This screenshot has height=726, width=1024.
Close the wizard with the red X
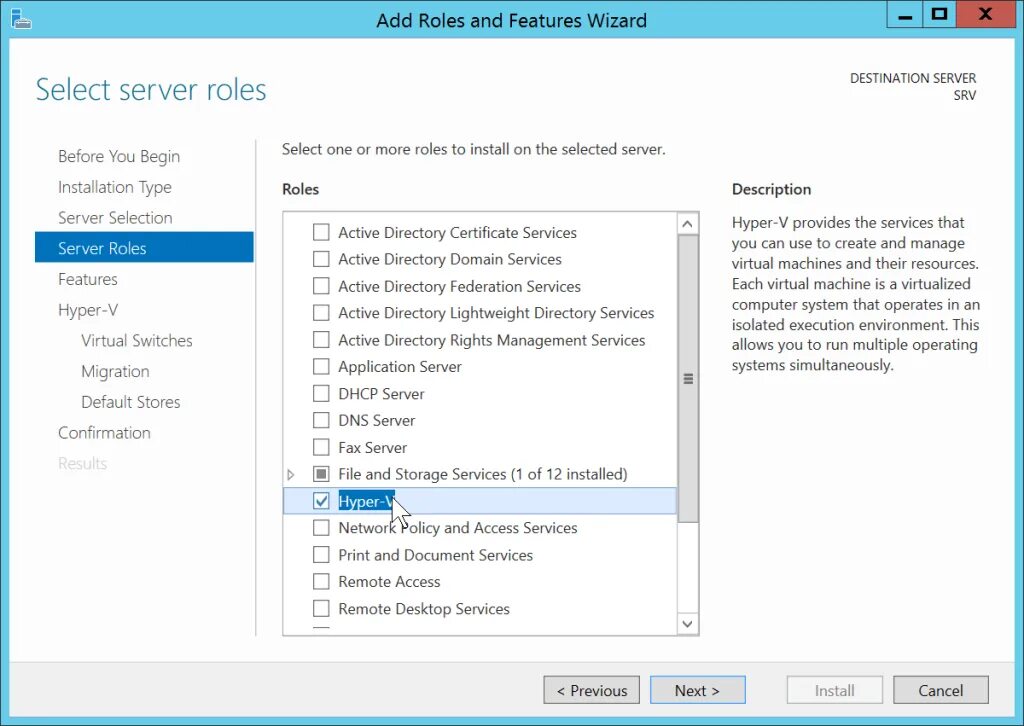tap(985, 14)
